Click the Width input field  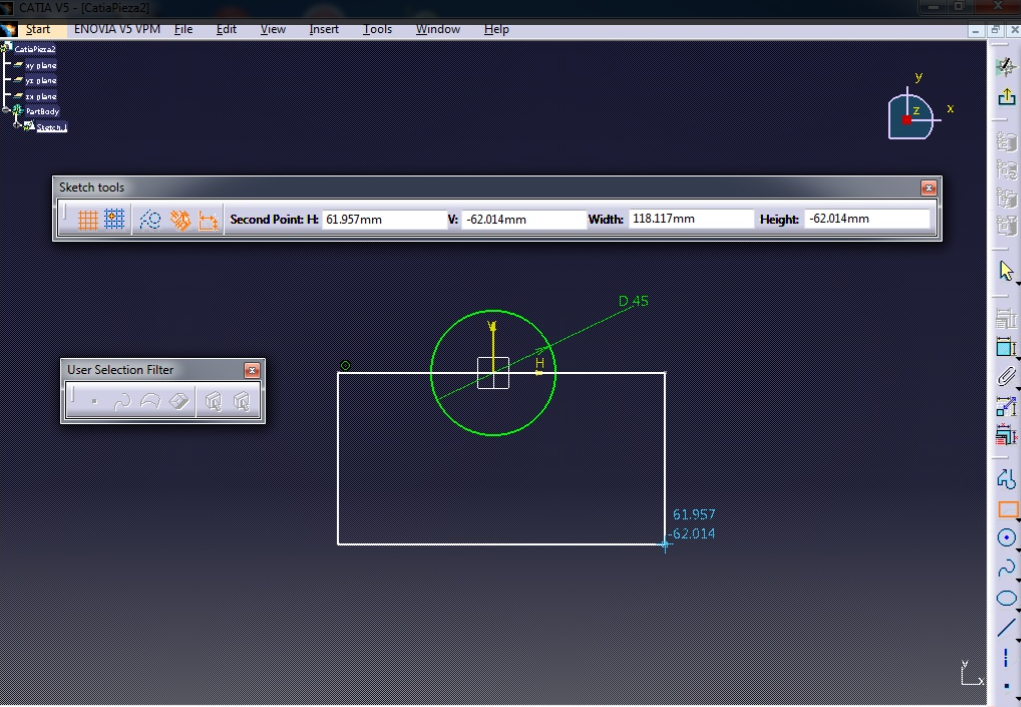(x=691, y=219)
